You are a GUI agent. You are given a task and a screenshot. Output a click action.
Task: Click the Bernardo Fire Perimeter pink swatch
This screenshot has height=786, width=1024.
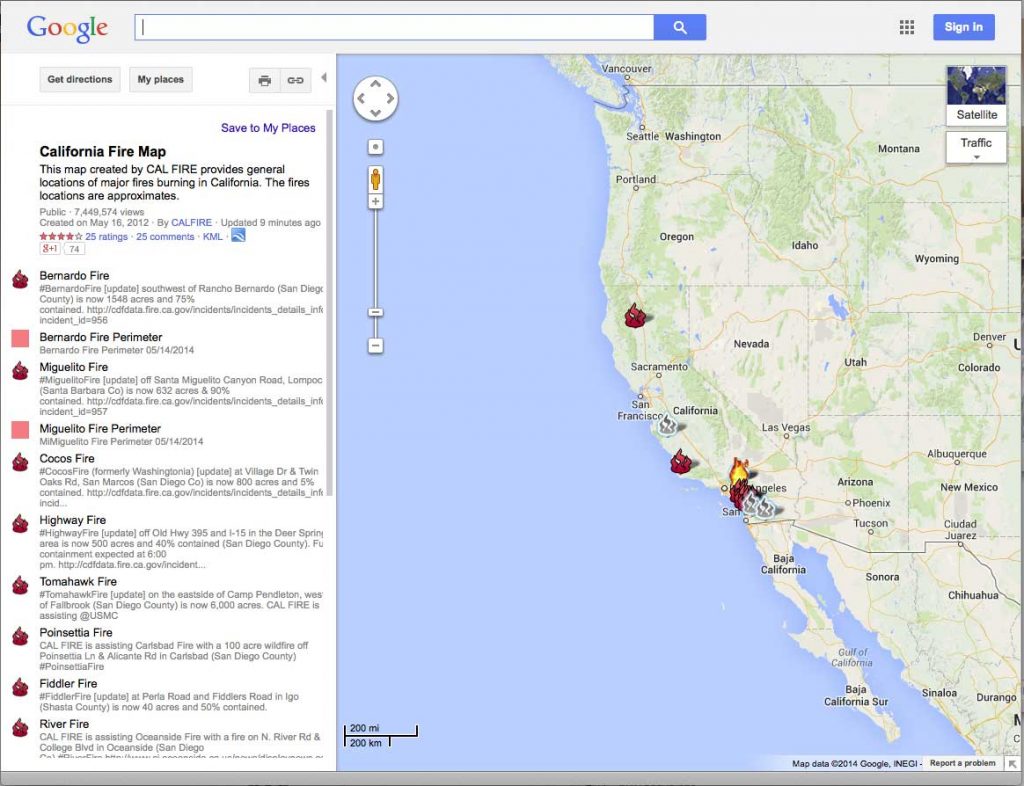20,338
